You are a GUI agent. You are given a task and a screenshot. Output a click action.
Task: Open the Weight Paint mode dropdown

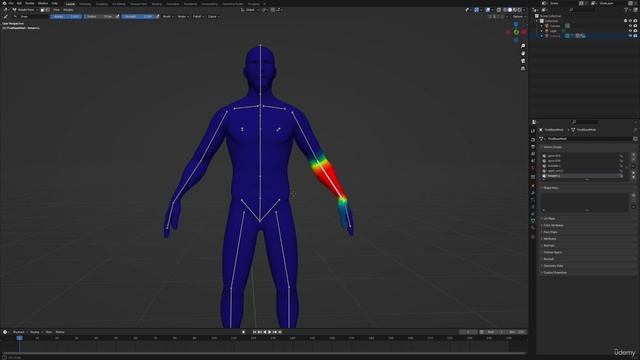click(25, 10)
